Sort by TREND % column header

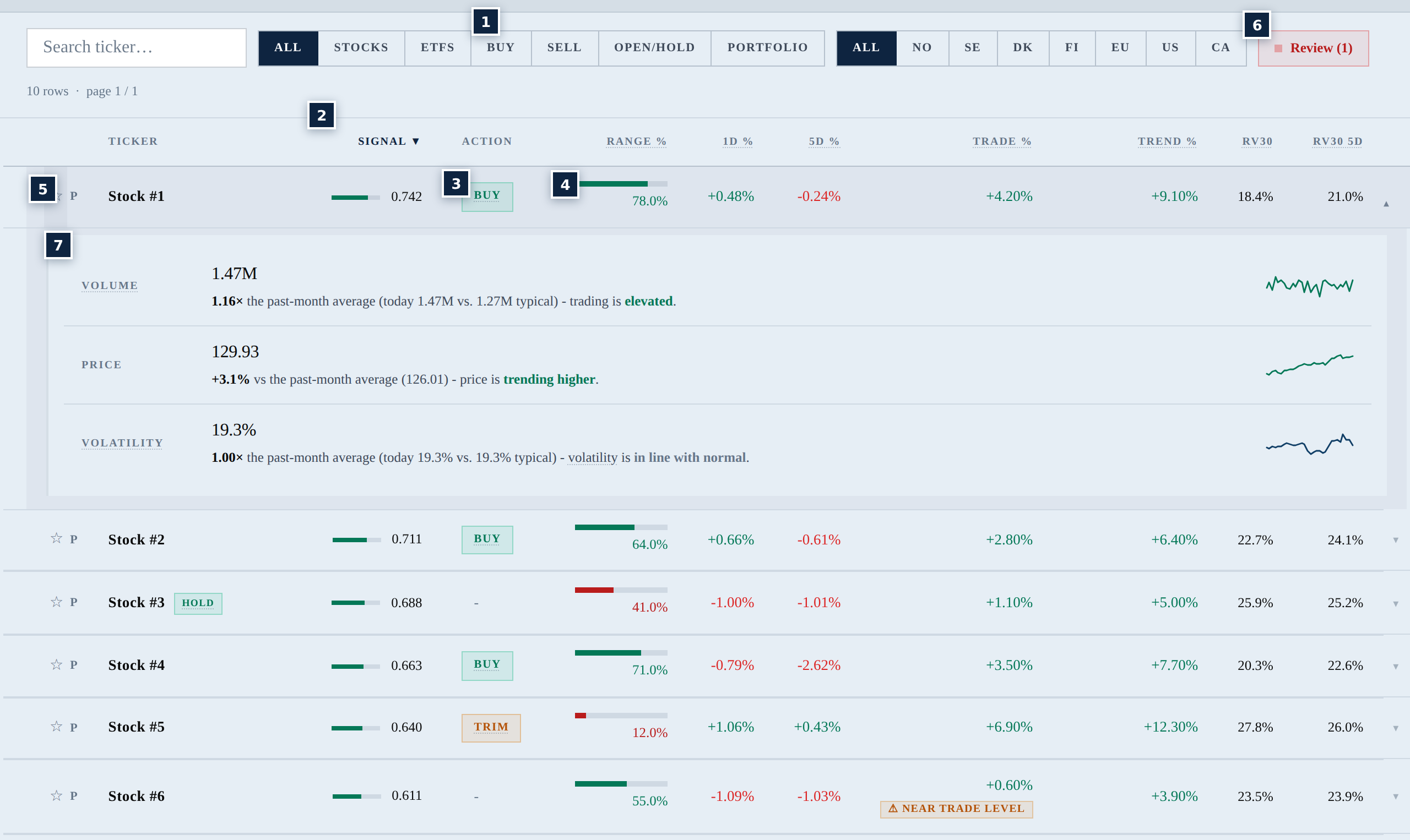pyautogui.click(x=1167, y=141)
